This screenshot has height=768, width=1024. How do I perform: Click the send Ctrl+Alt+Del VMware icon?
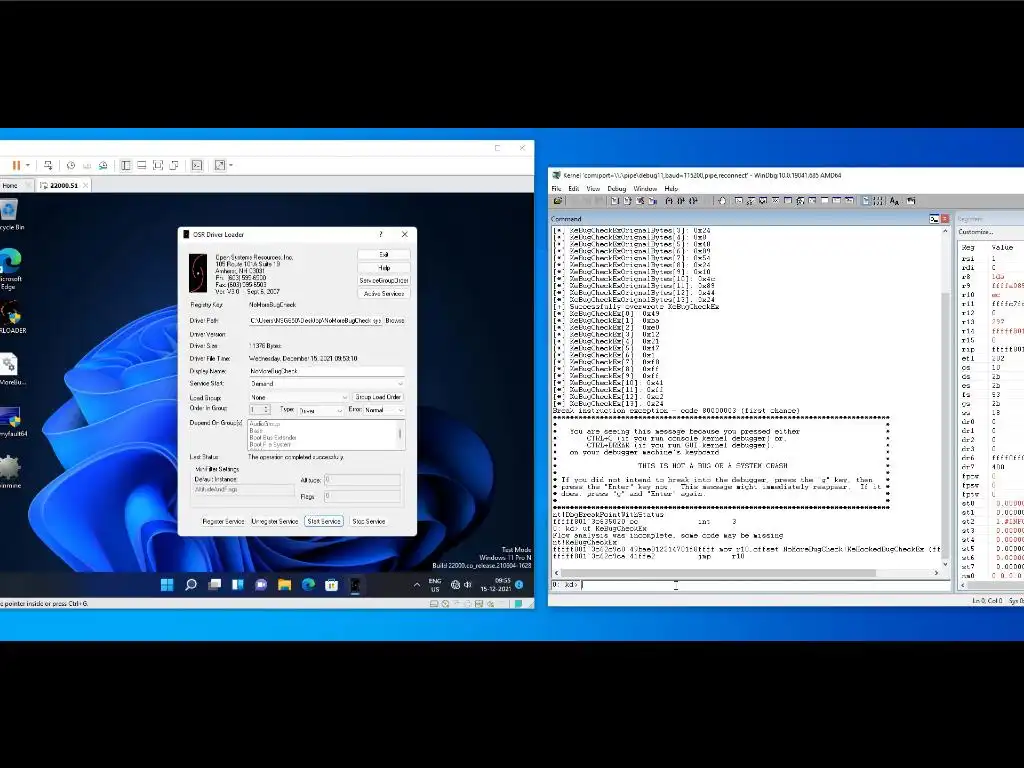tap(48, 165)
